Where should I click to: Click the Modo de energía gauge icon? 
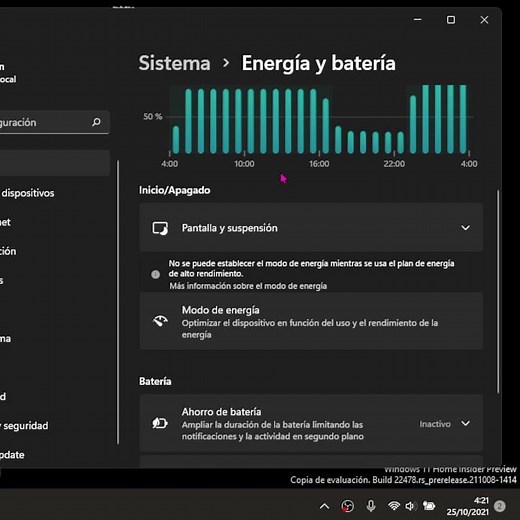pyautogui.click(x=160, y=321)
